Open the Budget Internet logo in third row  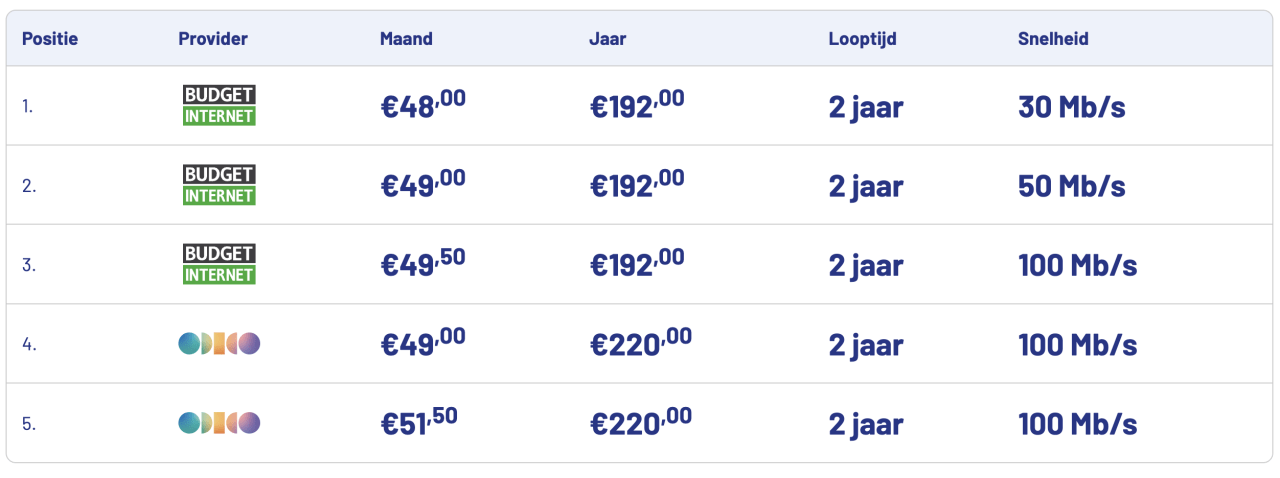click(219, 264)
